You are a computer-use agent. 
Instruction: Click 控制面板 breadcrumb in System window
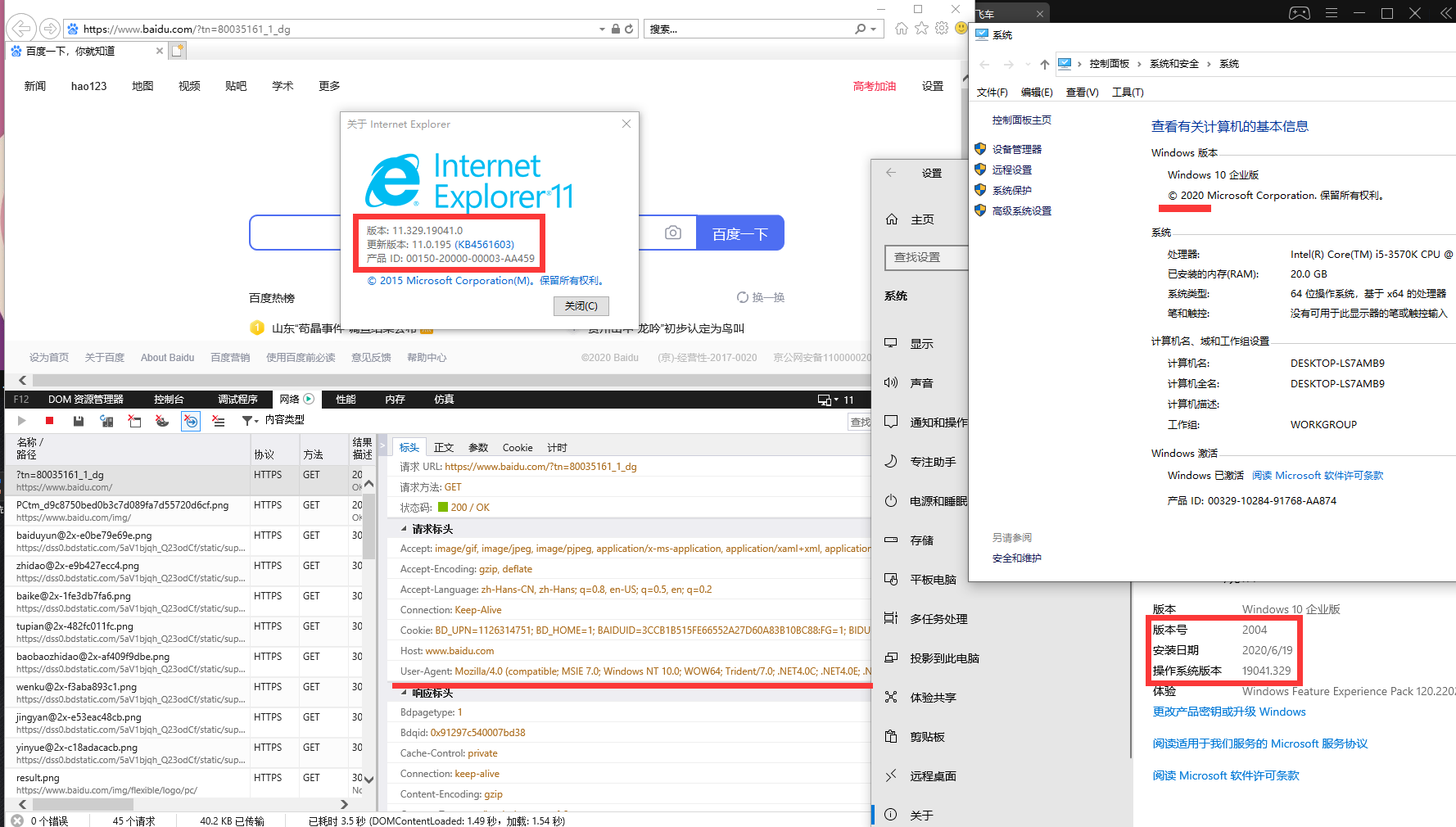[1109, 64]
